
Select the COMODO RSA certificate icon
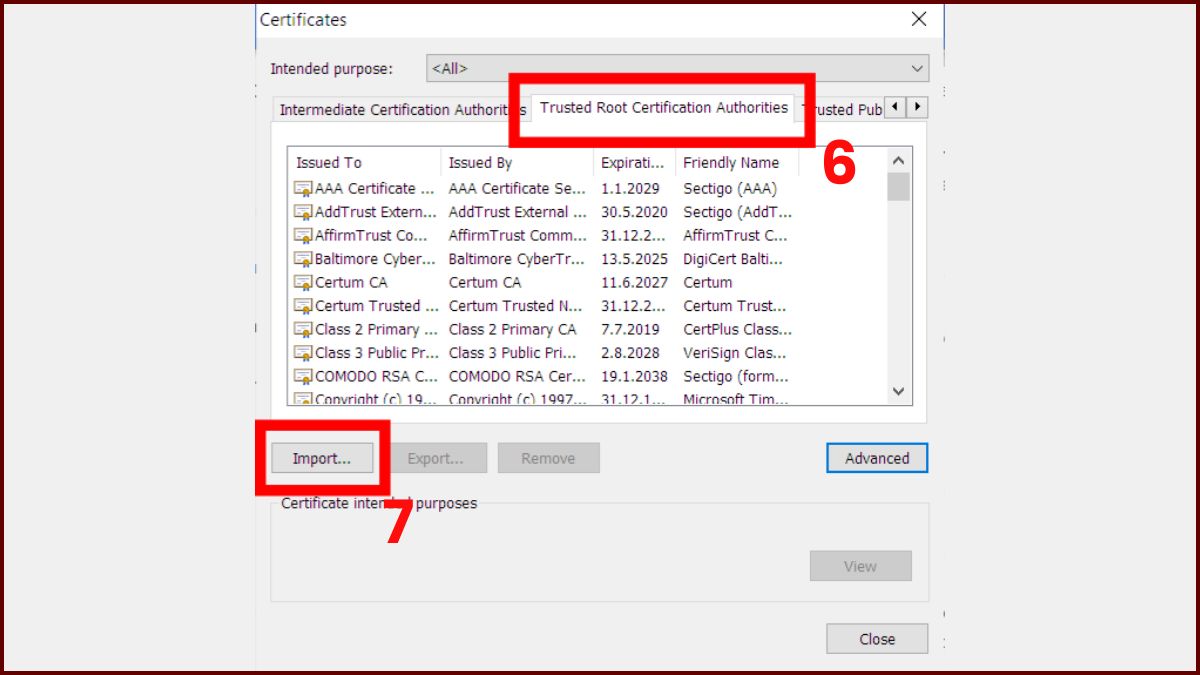coord(302,376)
